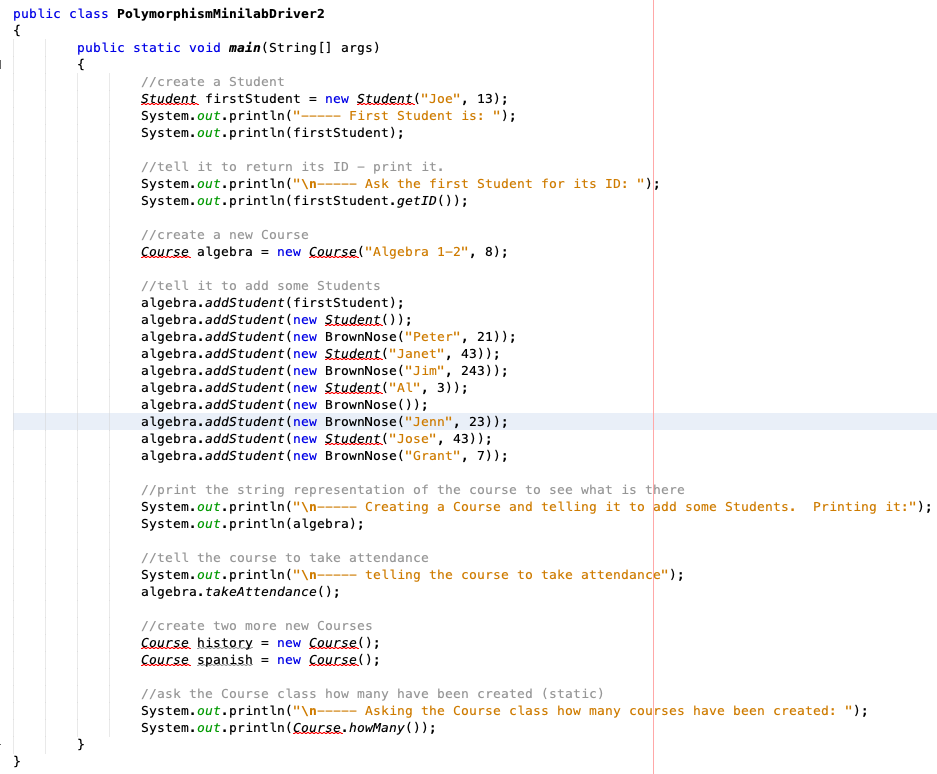Click the Course constructor call for "Algebra 1-2"
The image size is (937, 774).
pos(334,251)
